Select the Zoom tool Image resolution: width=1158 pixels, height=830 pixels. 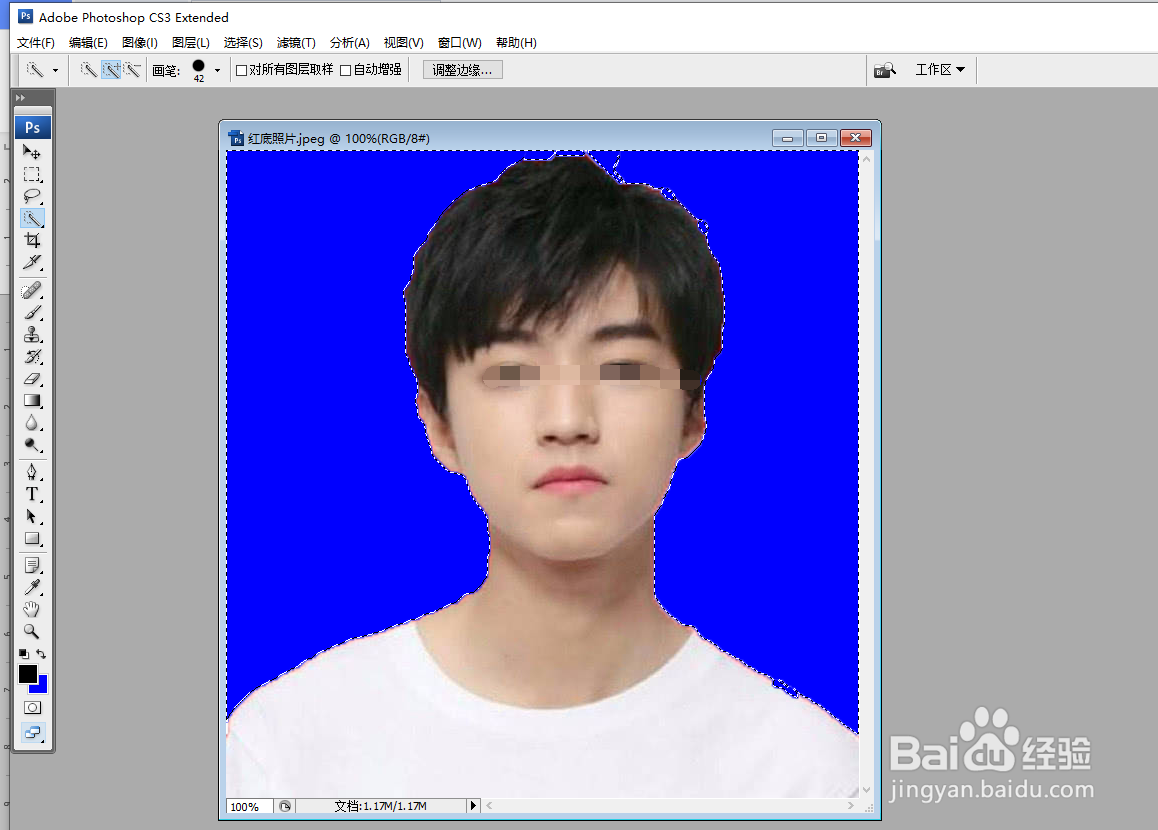tap(33, 631)
